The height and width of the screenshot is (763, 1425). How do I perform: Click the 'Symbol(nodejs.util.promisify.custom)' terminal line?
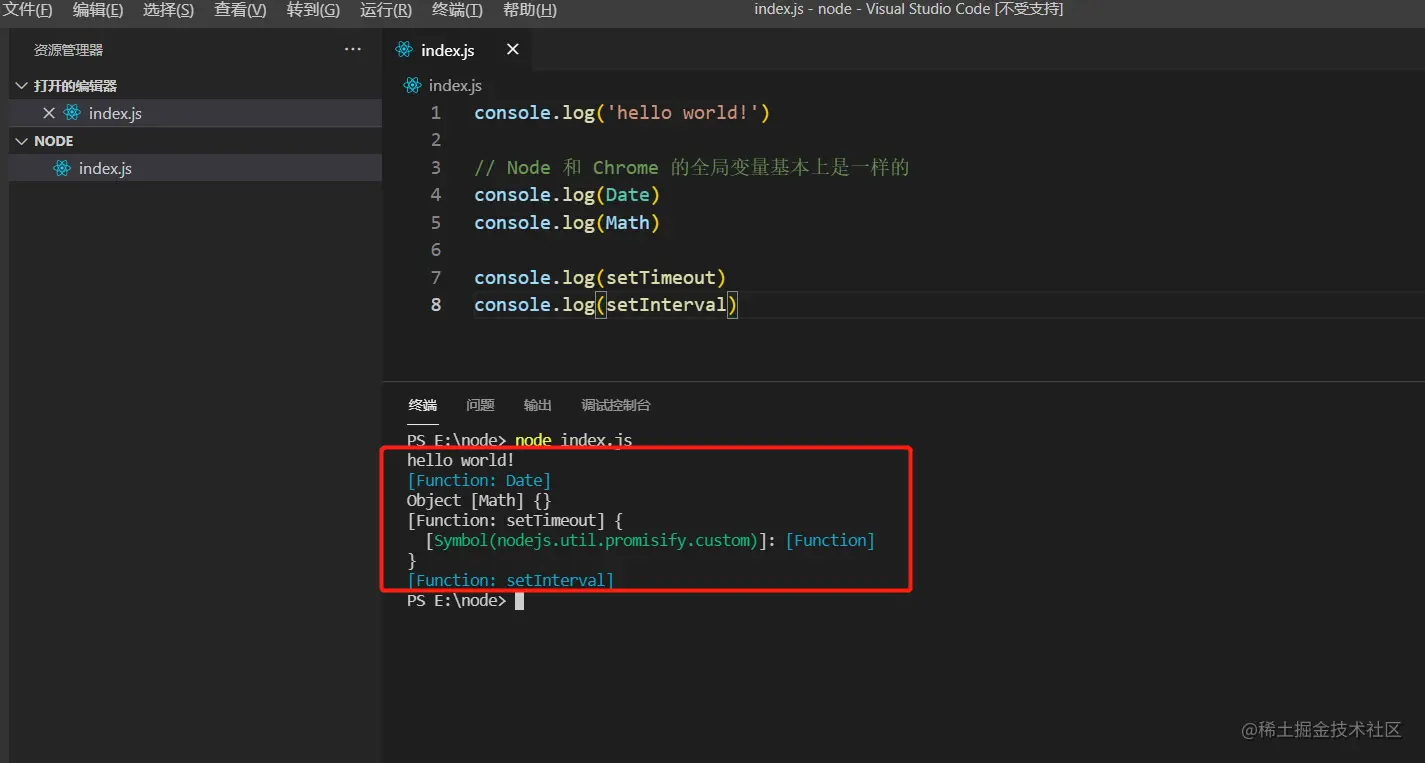(x=650, y=540)
